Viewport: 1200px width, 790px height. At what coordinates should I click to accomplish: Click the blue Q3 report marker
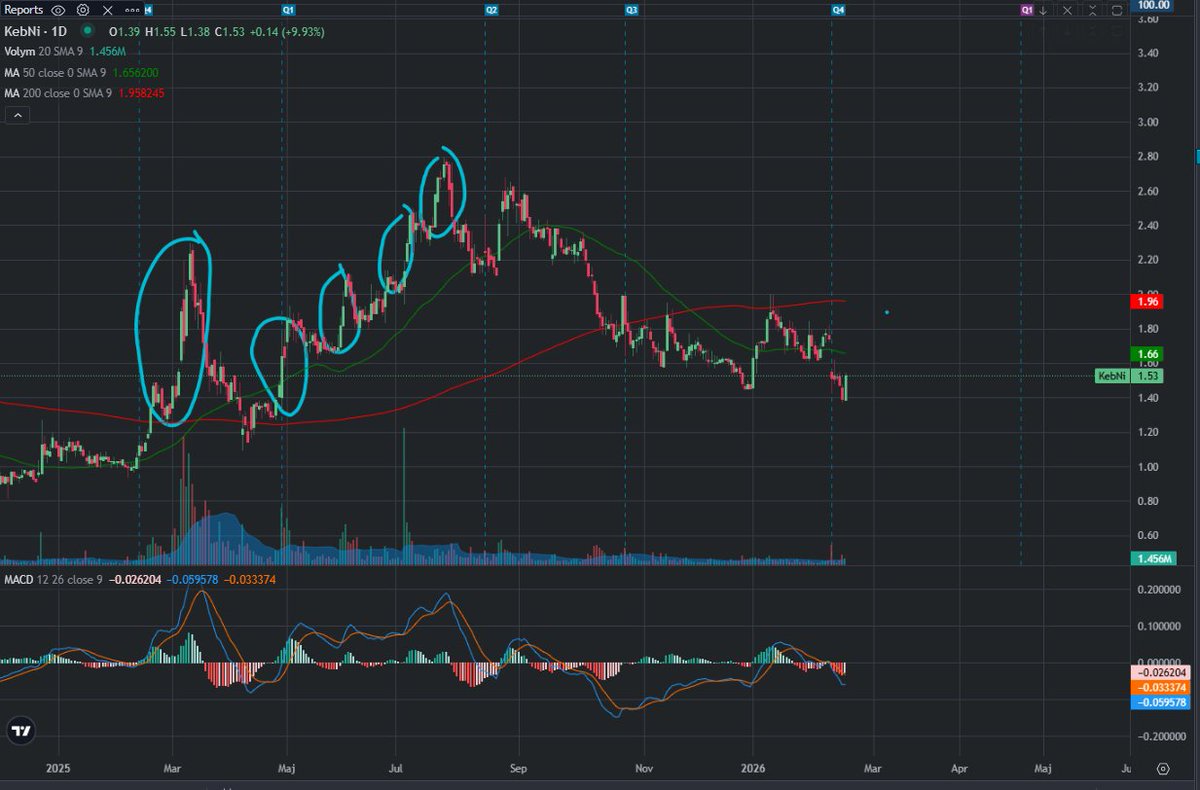(x=632, y=10)
